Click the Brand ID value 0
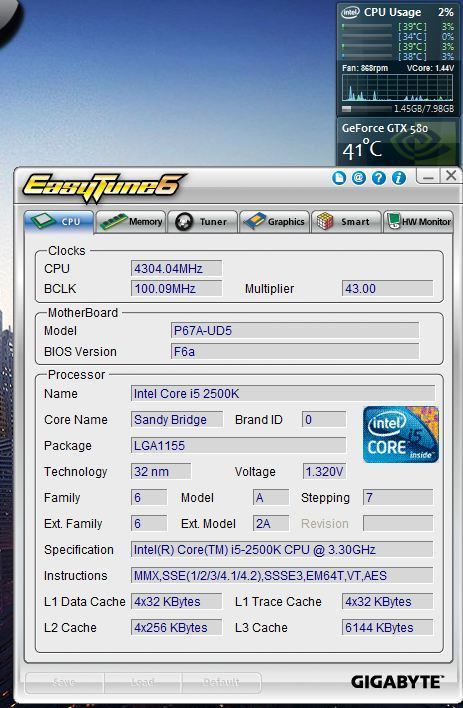 tap(324, 419)
